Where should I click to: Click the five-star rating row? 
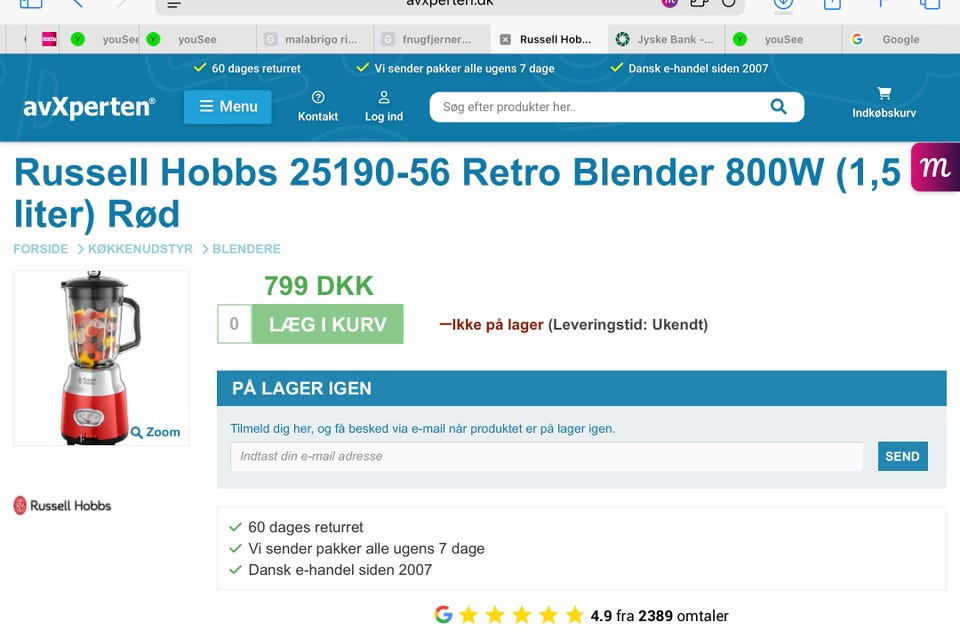521,615
